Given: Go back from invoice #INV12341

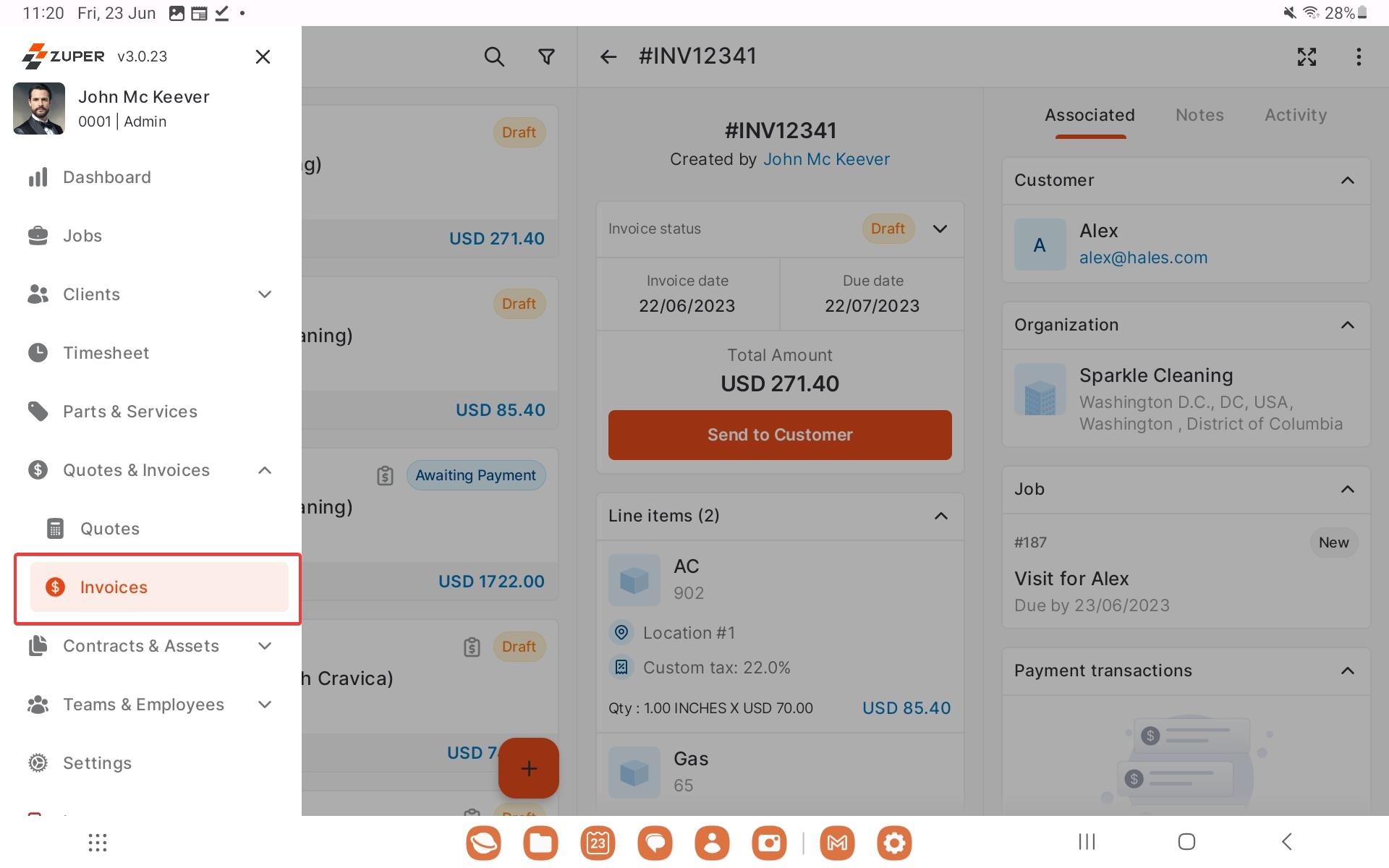Looking at the screenshot, I should [608, 56].
